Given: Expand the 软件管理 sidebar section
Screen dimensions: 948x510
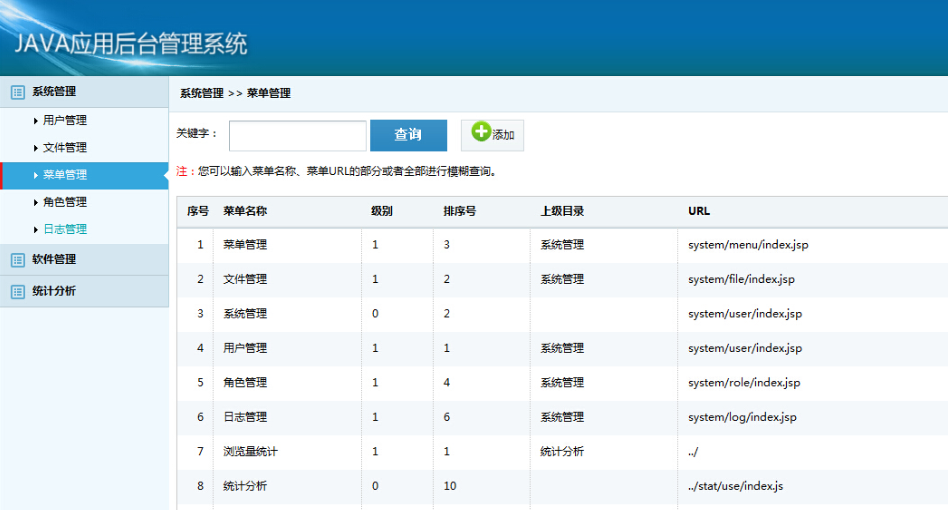Looking at the screenshot, I should [54, 260].
